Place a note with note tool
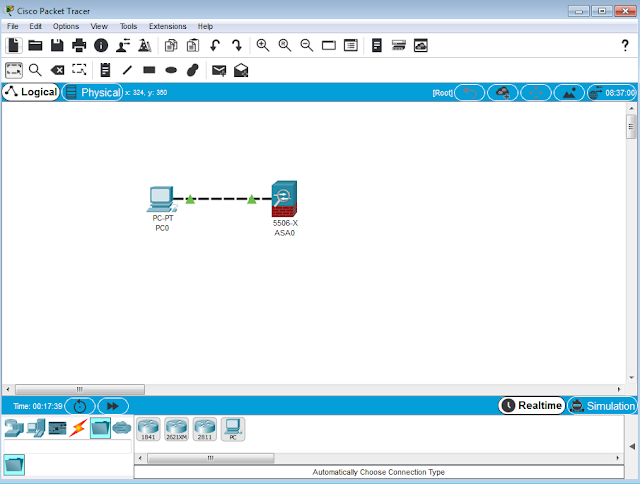Image resolution: width=640 pixels, height=484 pixels. (x=105, y=70)
